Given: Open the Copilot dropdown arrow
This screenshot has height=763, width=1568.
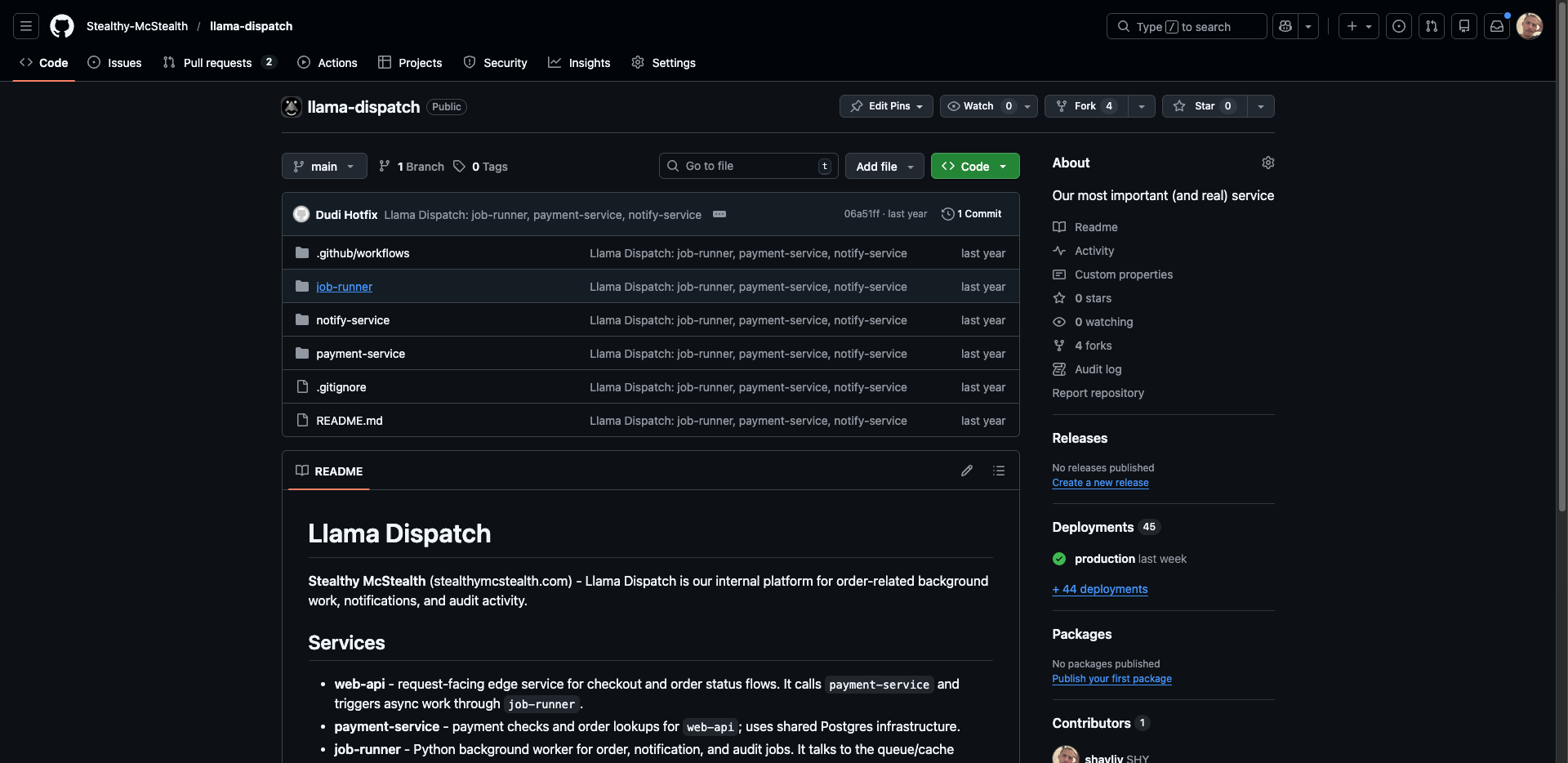Looking at the screenshot, I should (x=1308, y=26).
